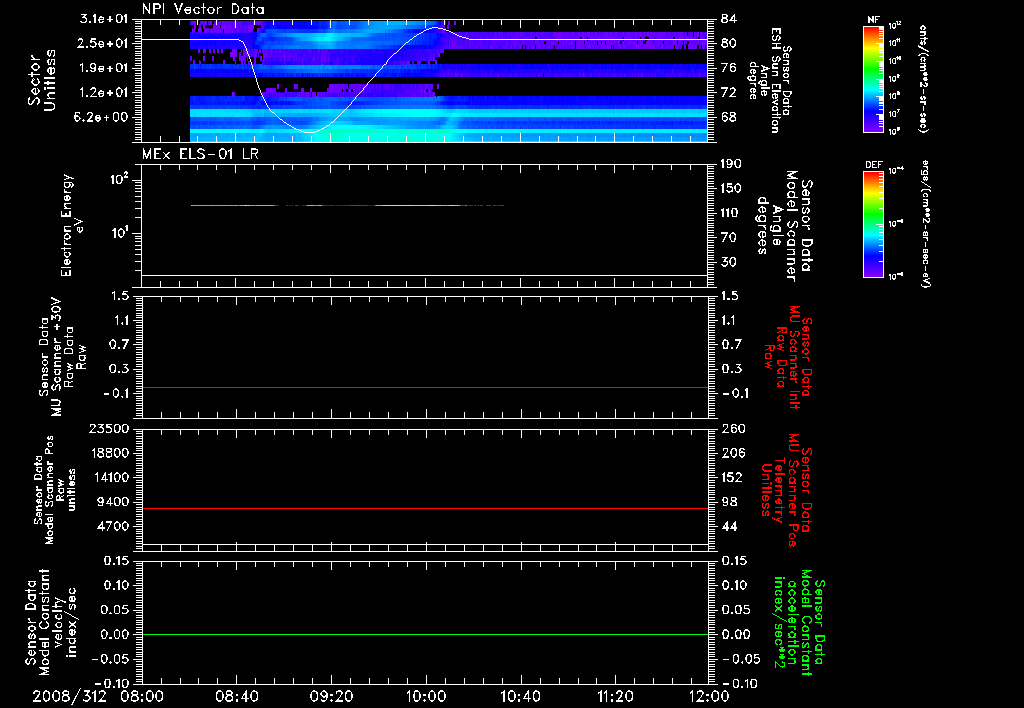The image size is (1024, 708).
Task: Click the "98" telemetry tick value
Action: click(729, 502)
